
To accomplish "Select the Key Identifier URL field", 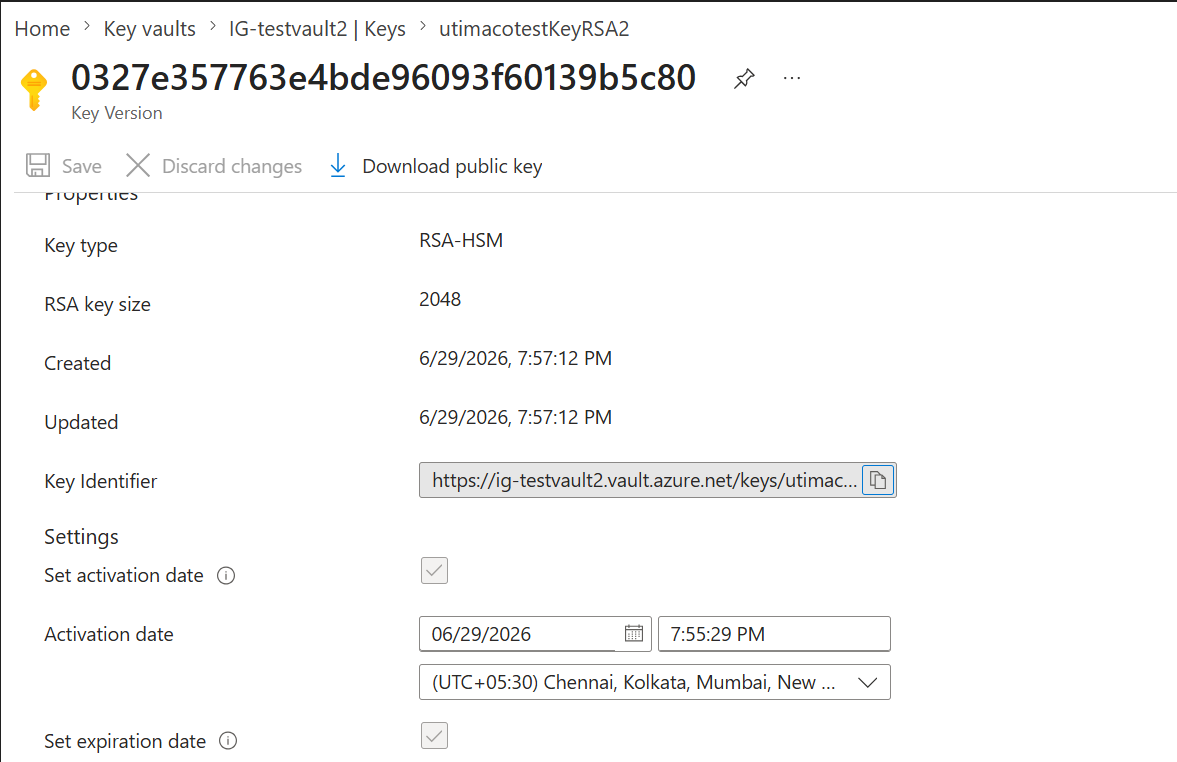I will (x=640, y=480).
